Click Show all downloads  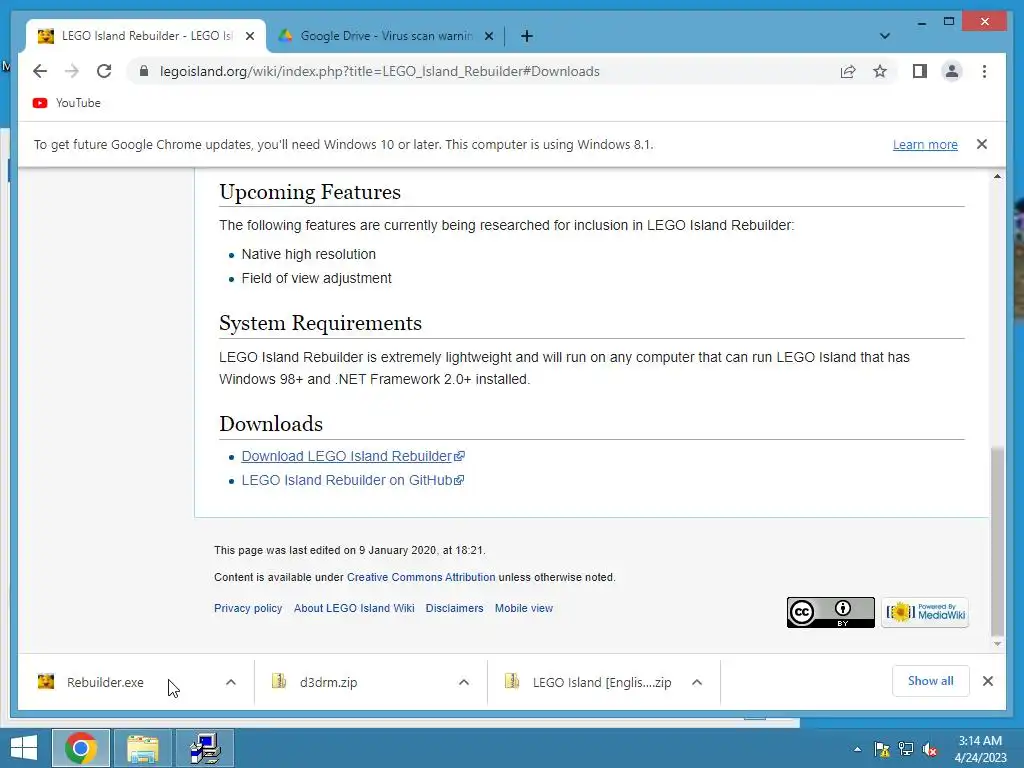(931, 681)
